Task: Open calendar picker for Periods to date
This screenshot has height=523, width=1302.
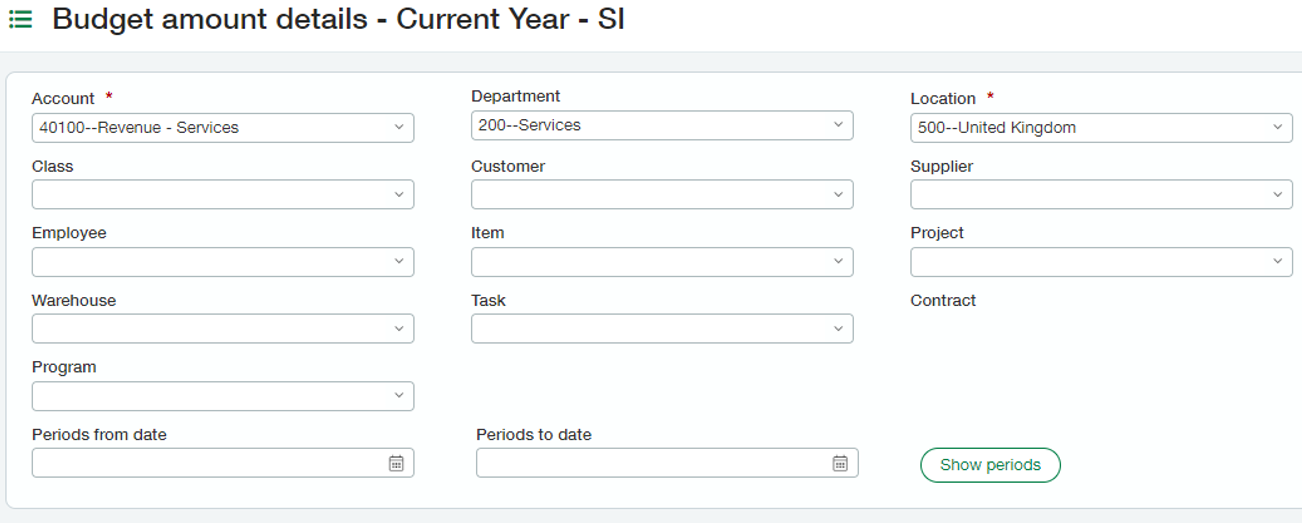Action: (x=841, y=463)
